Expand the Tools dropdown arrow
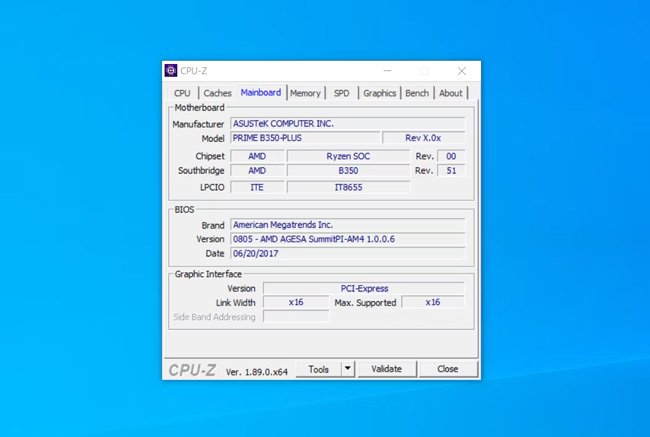 click(348, 369)
